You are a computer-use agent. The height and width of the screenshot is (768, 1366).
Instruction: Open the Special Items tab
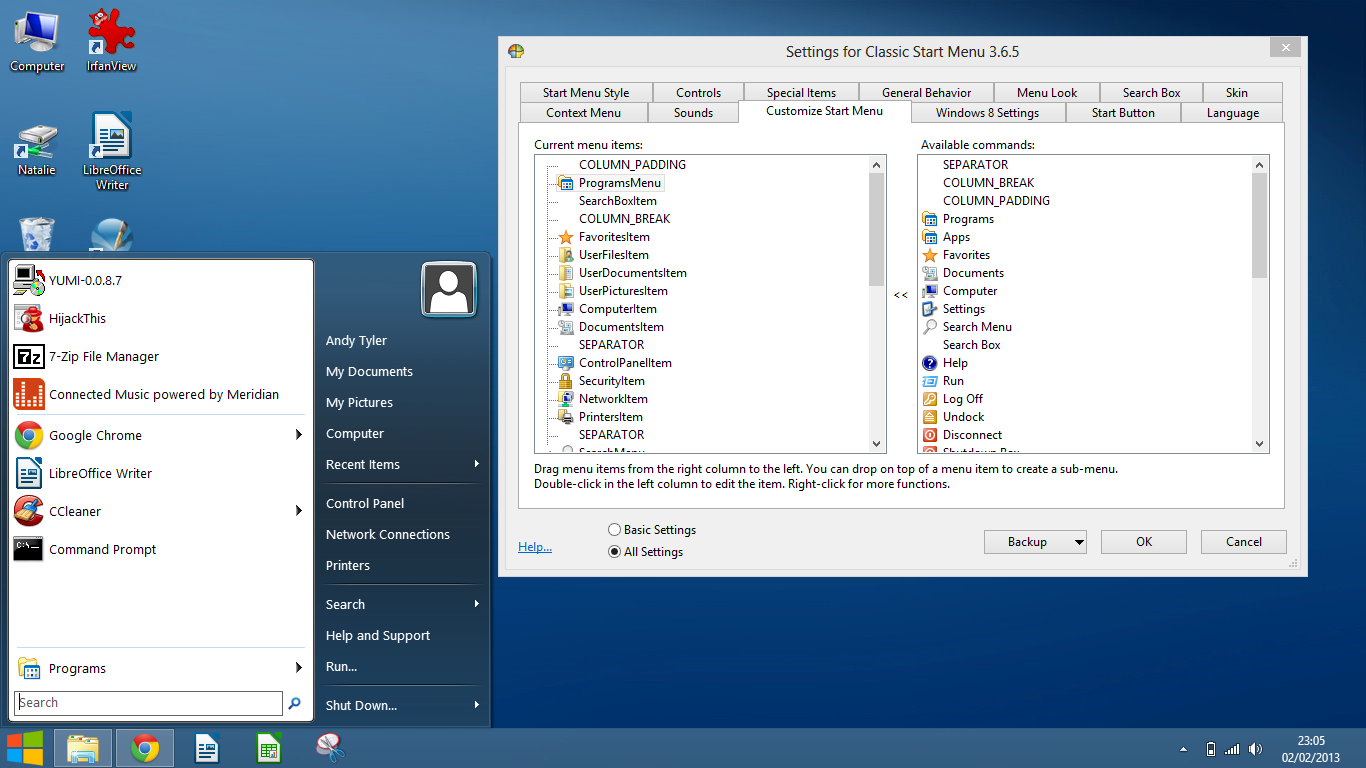coord(801,93)
